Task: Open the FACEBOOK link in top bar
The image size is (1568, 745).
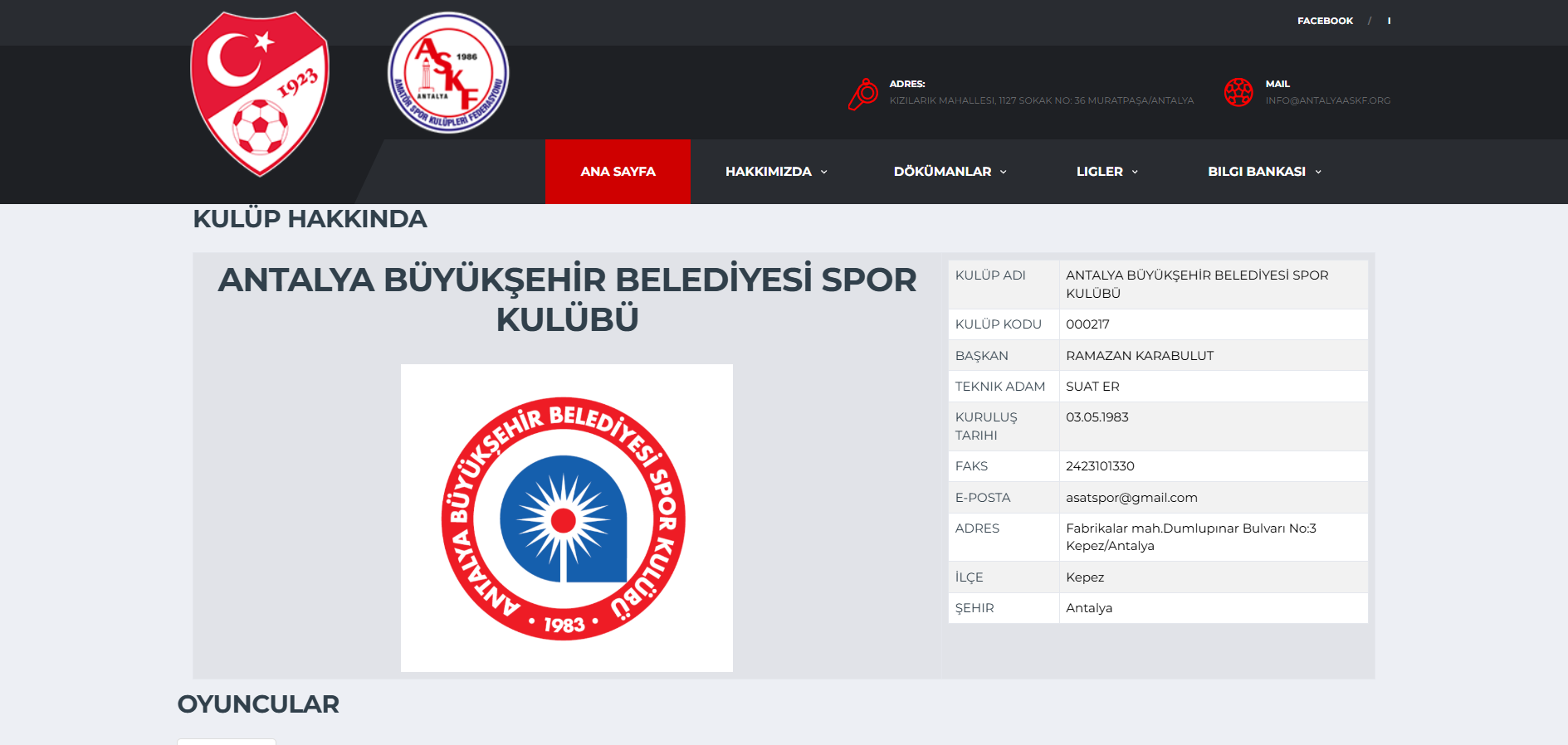Action: (x=1325, y=21)
